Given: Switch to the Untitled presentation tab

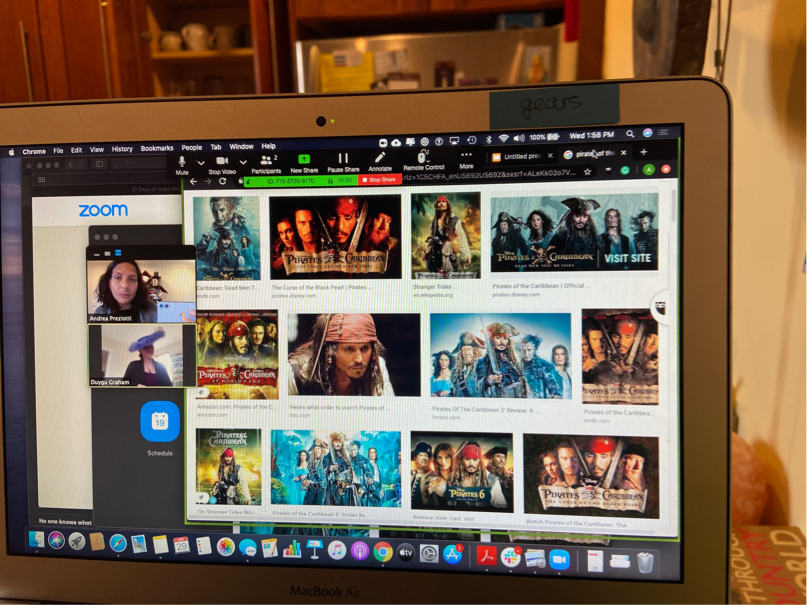Looking at the screenshot, I should tap(520, 156).
